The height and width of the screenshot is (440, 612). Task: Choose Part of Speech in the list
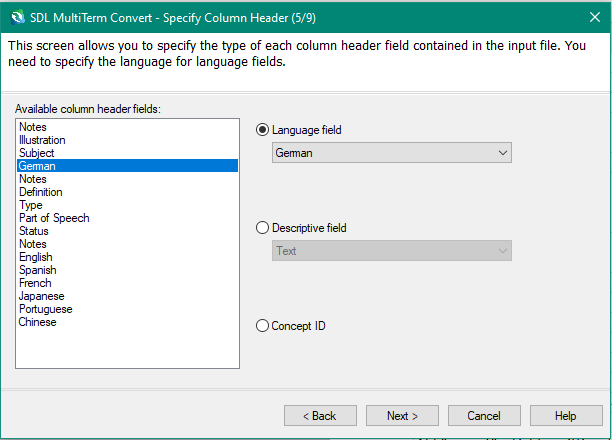coord(54,218)
